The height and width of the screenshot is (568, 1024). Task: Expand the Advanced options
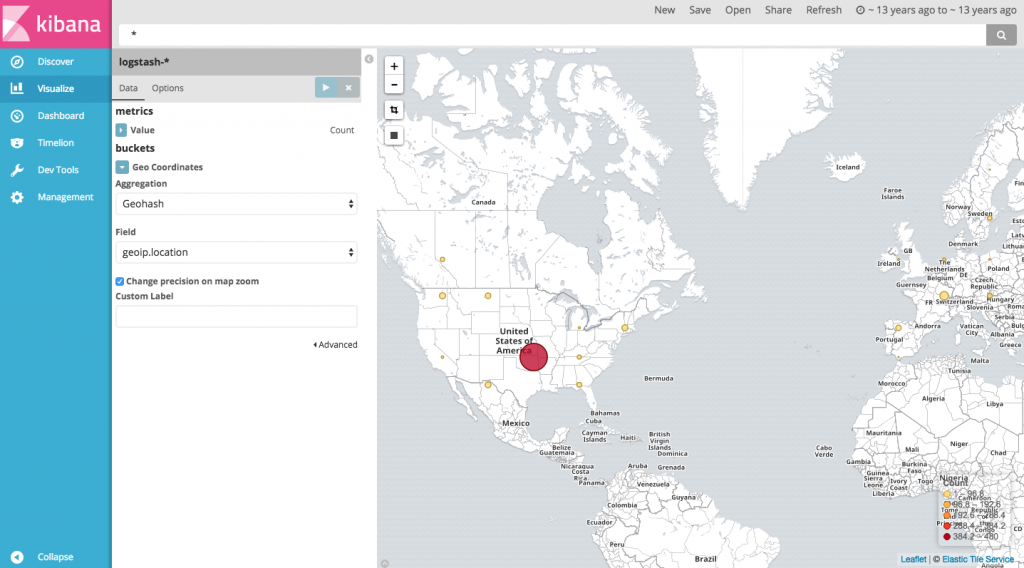[x=335, y=345]
